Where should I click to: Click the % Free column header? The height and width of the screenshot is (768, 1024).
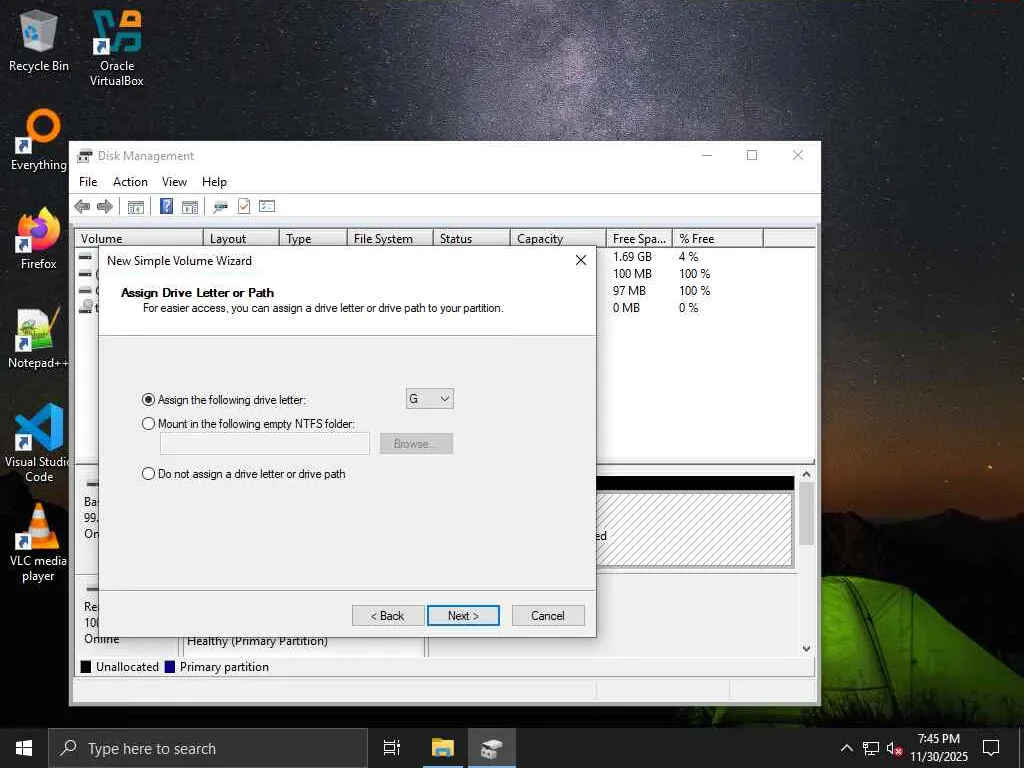pos(718,239)
